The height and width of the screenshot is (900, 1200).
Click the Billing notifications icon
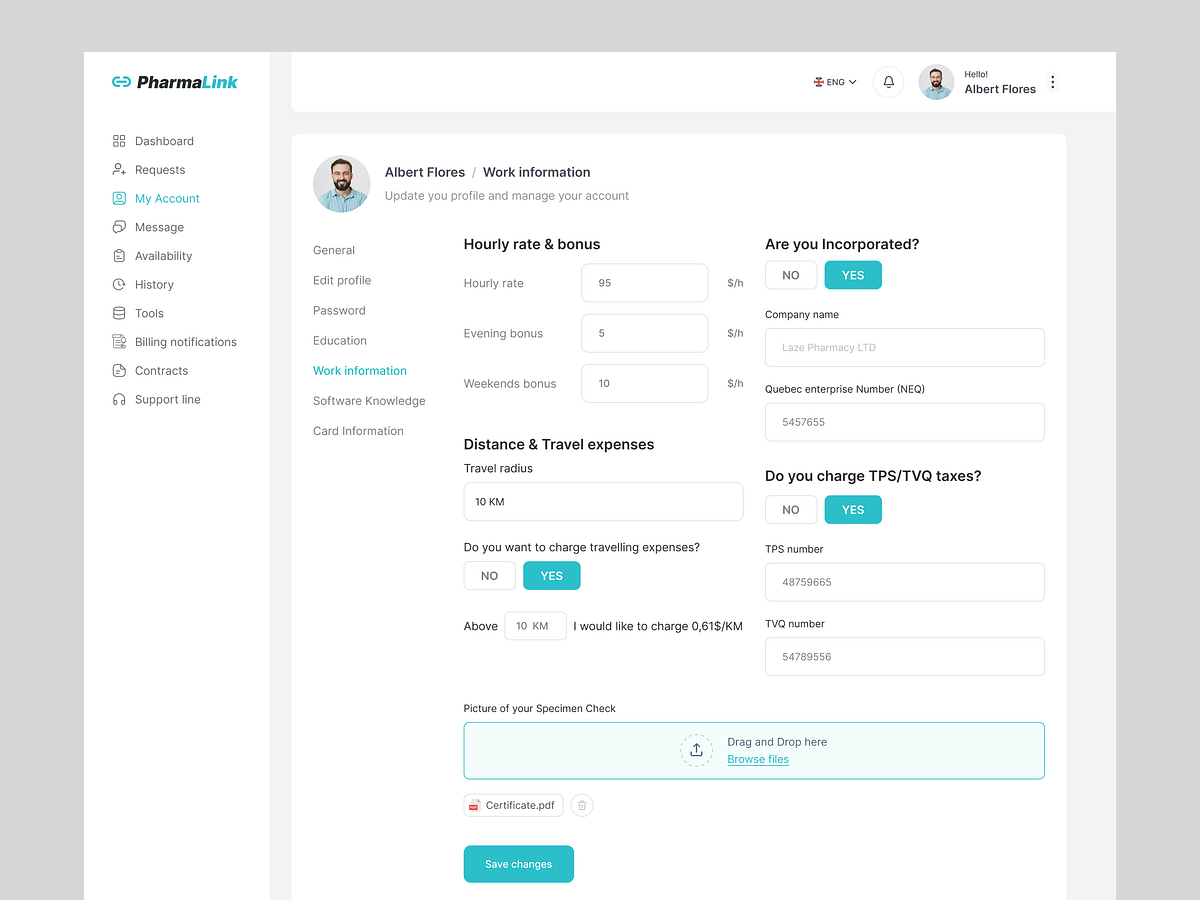tap(119, 342)
